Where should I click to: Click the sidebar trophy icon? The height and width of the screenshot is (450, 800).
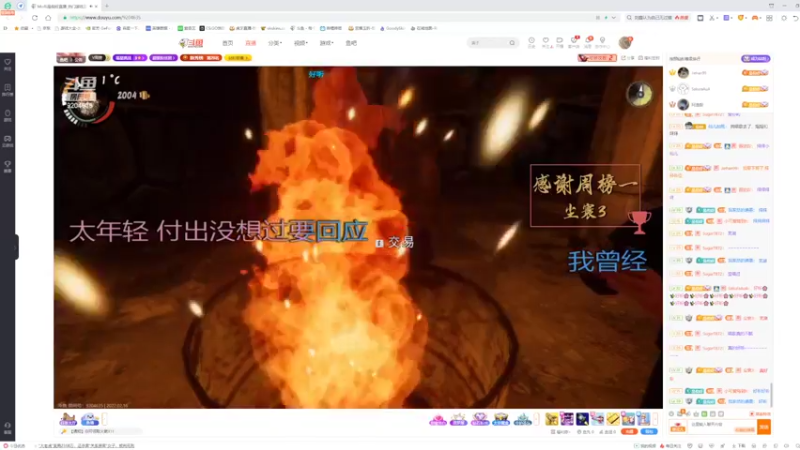(x=8, y=166)
